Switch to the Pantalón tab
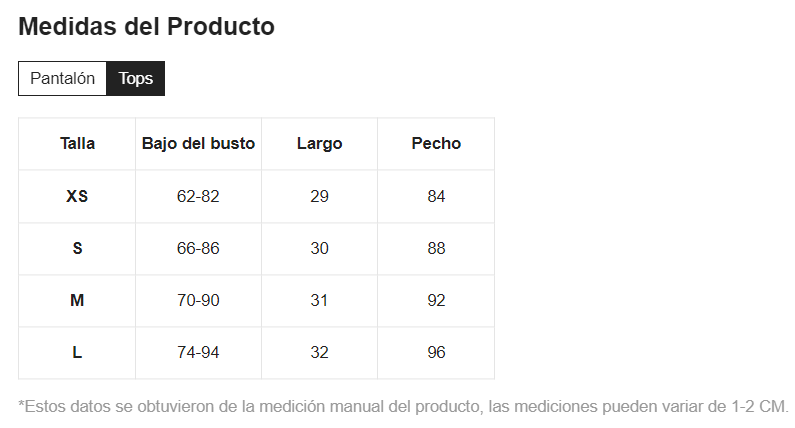The height and width of the screenshot is (428, 795). (62, 78)
